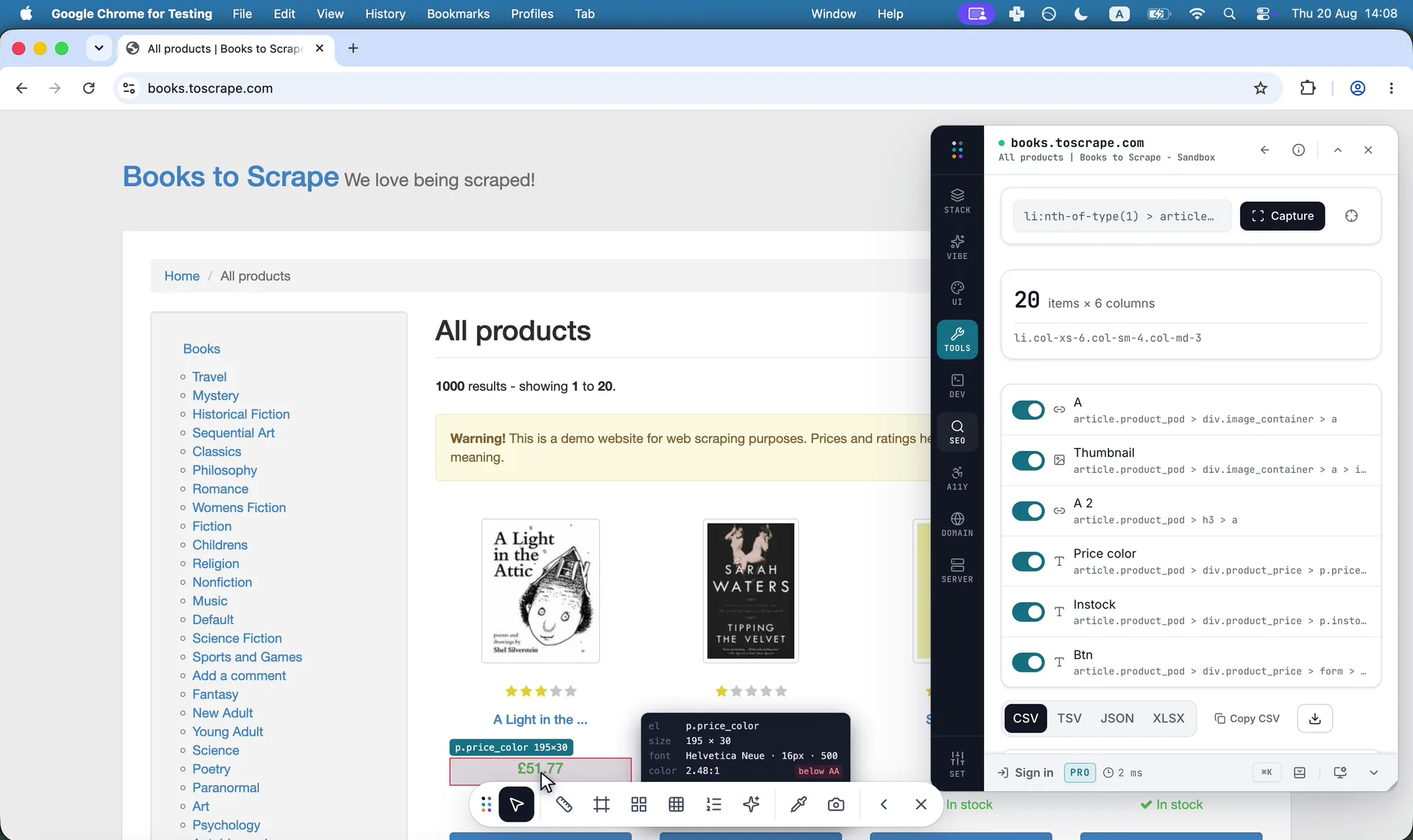Open the SET settings sliders icon
The width and height of the screenshot is (1413, 840).
pyautogui.click(x=957, y=764)
